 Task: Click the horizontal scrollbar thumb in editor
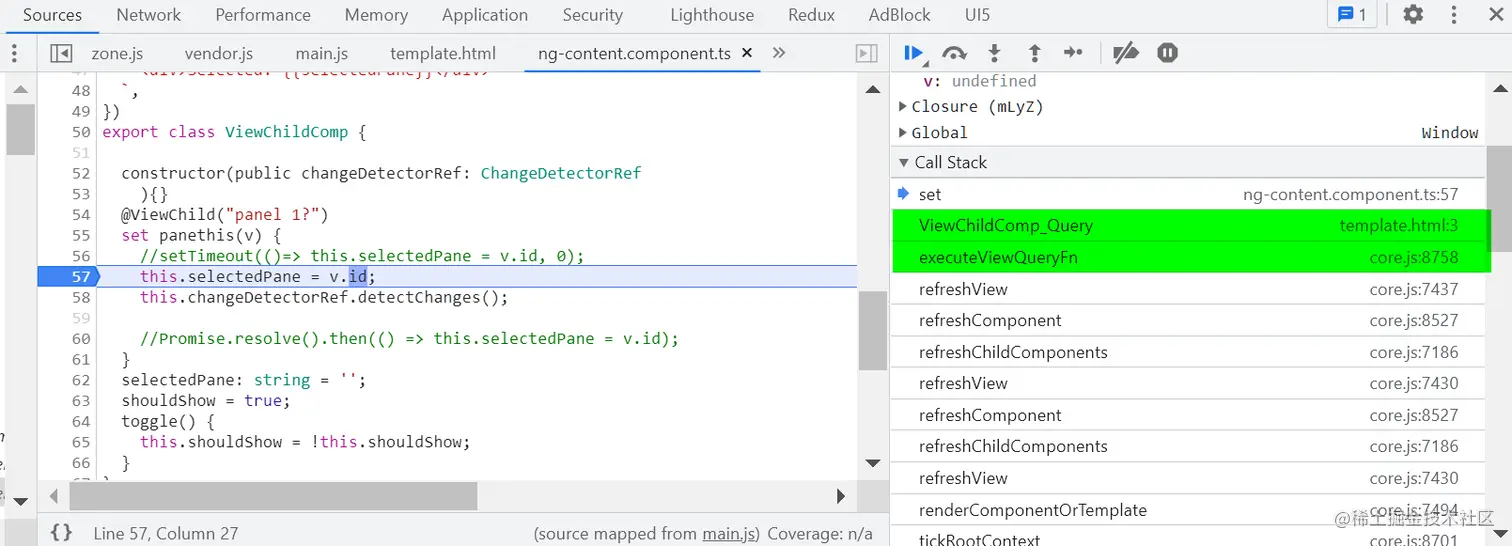(x=273, y=496)
